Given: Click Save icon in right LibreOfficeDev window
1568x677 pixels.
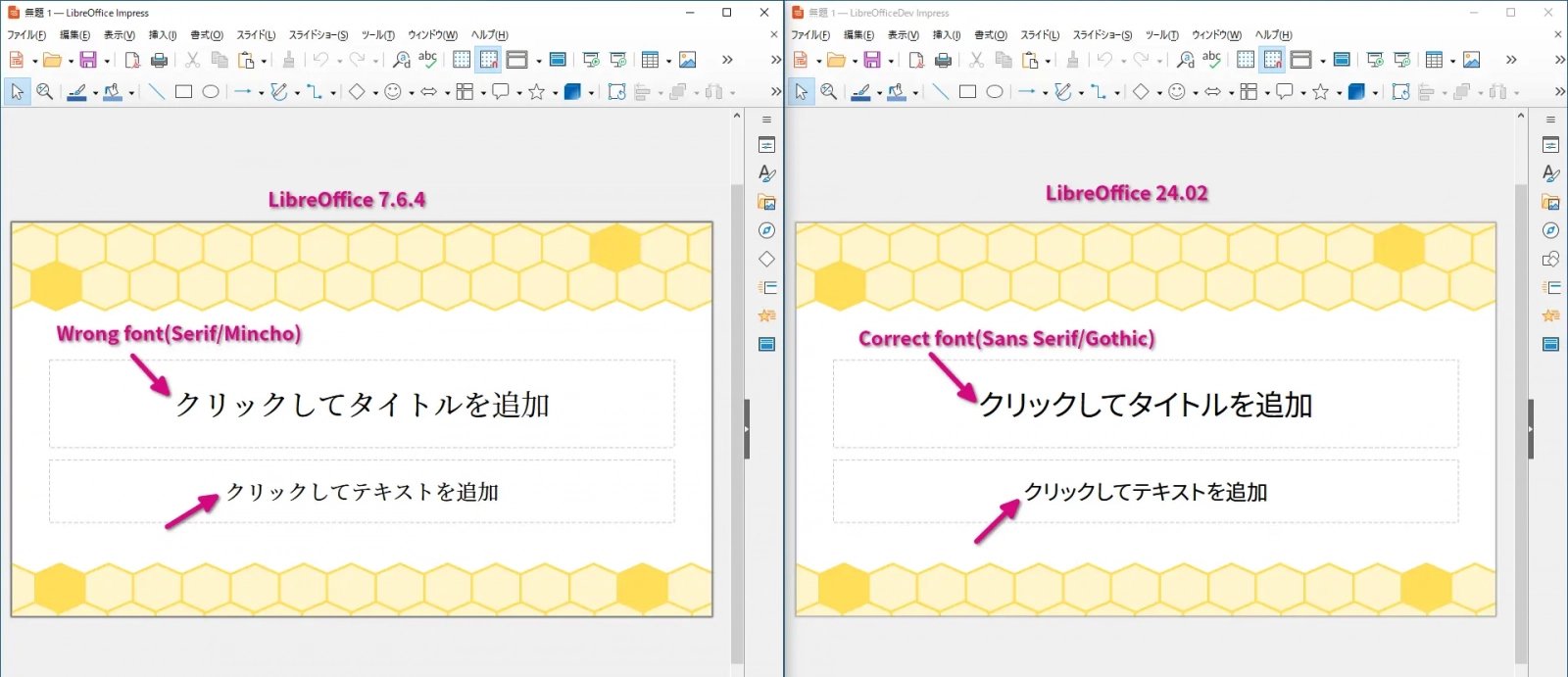Looking at the screenshot, I should 871,60.
